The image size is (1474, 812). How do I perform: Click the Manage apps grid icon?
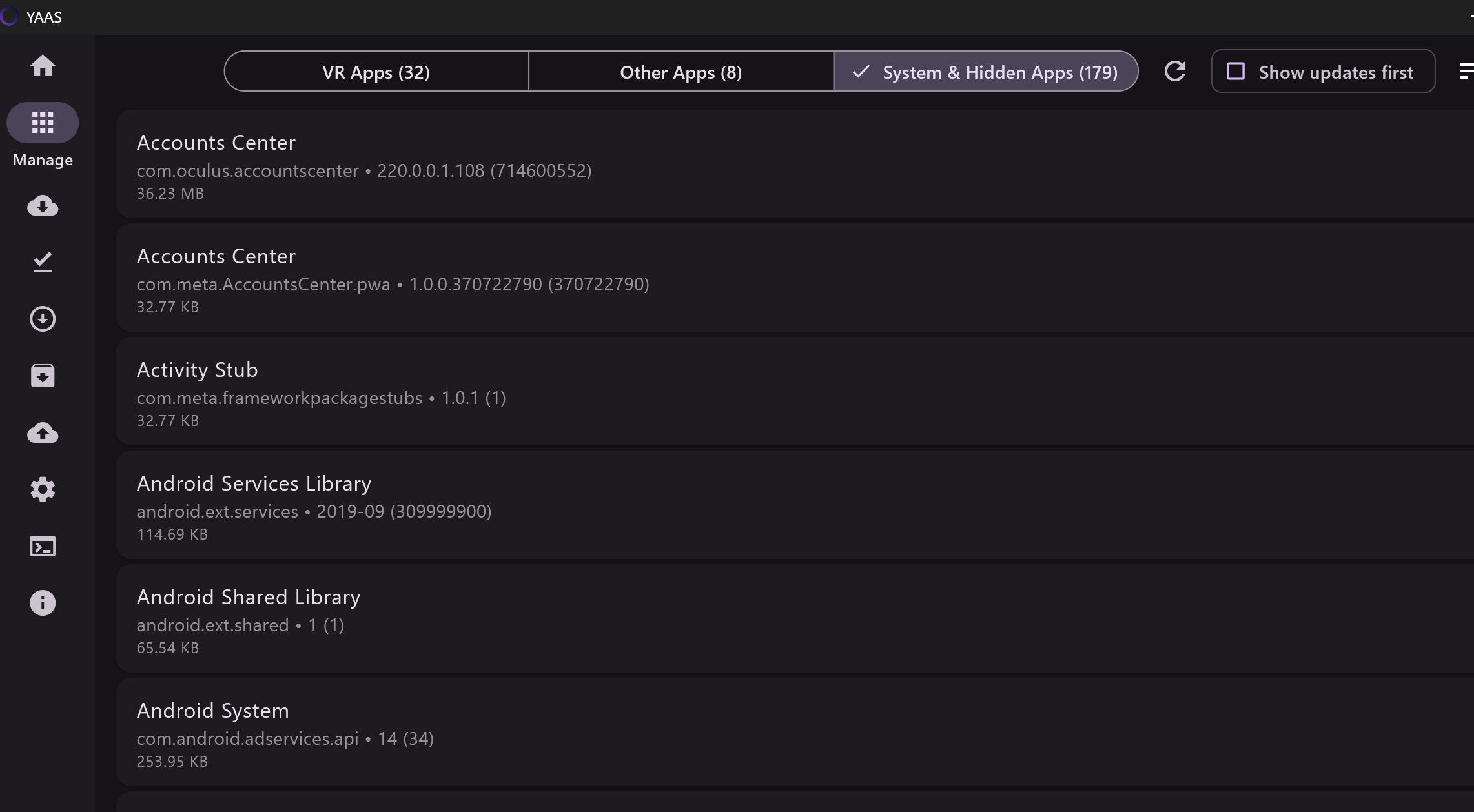click(x=43, y=123)
